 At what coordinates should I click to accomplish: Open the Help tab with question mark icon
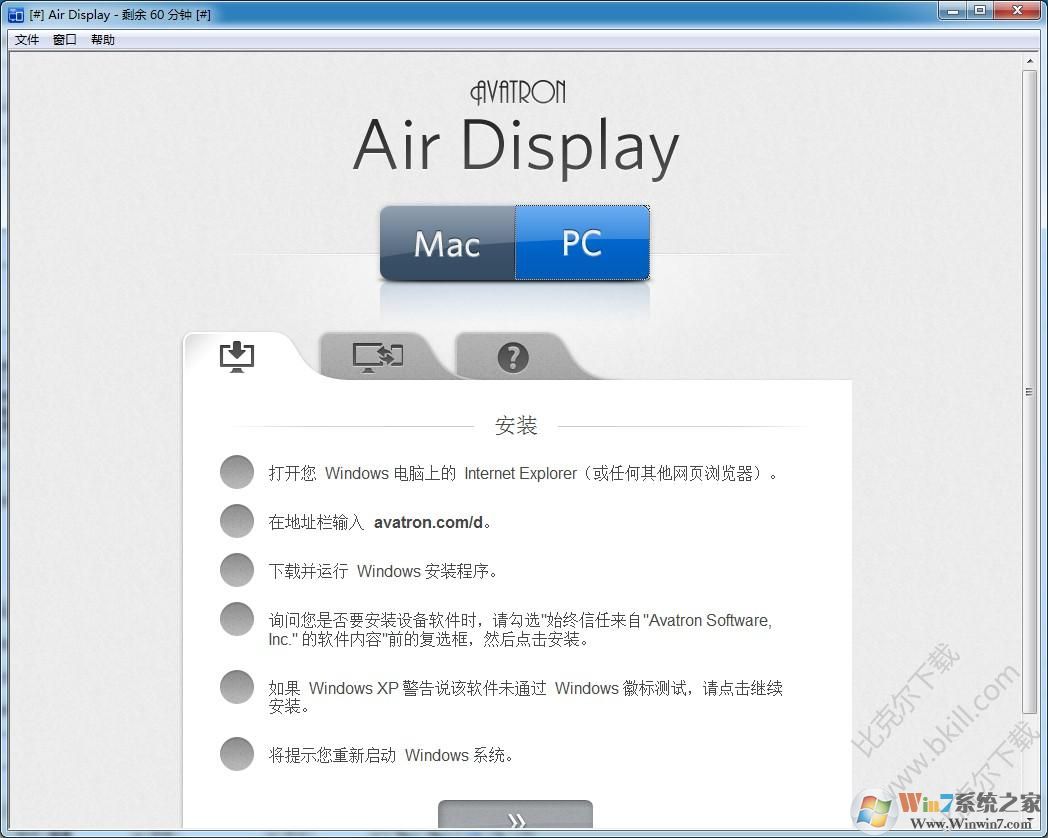click(513, 358)
